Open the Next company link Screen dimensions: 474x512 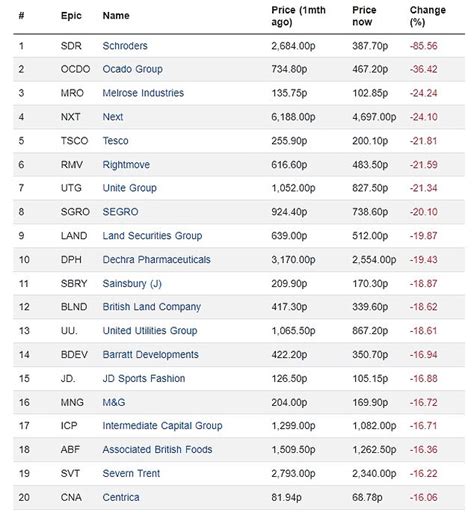[x=113, y=117]
